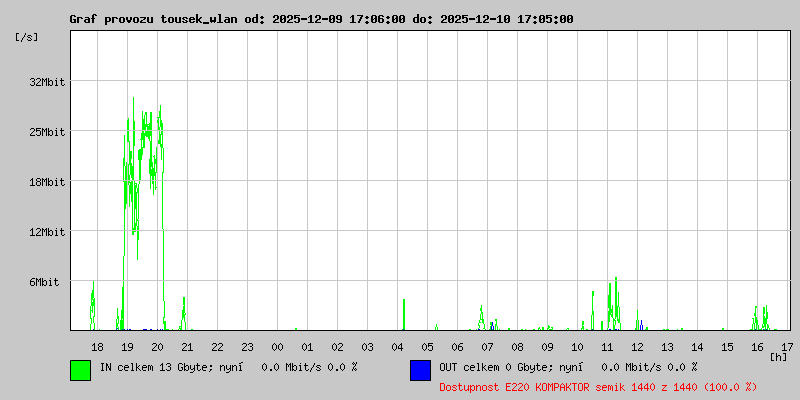Click the '23' hour label on x-axis
Screen dimensions: 800x400
click(247, 347)
